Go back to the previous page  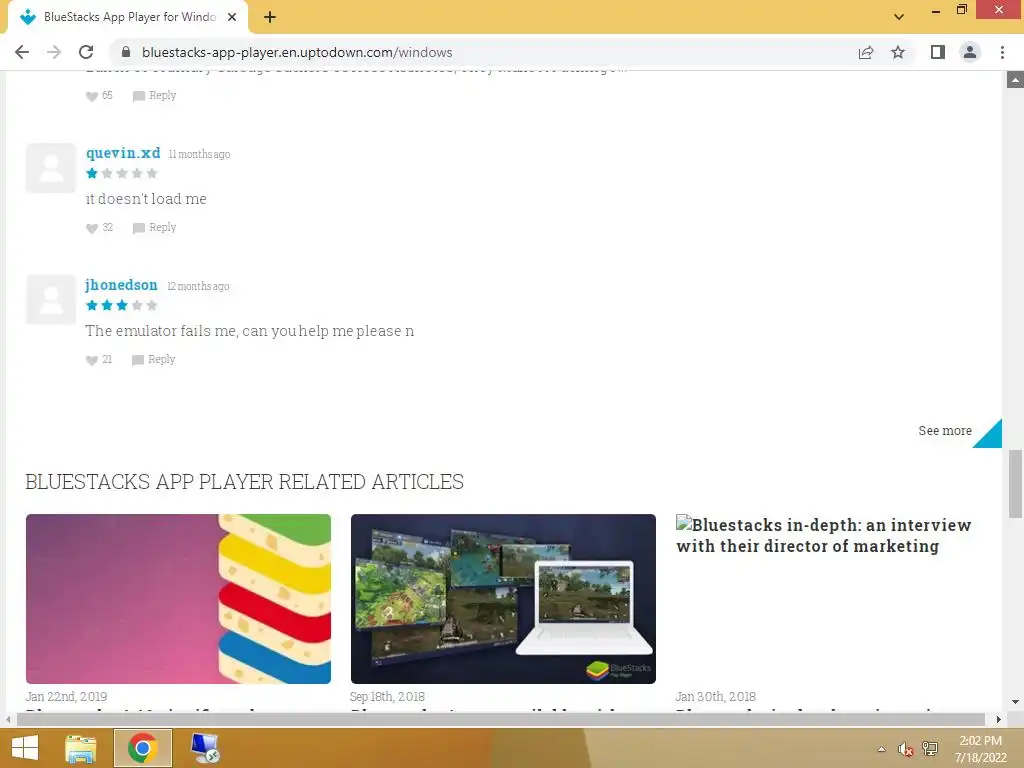tap(22, 52)
